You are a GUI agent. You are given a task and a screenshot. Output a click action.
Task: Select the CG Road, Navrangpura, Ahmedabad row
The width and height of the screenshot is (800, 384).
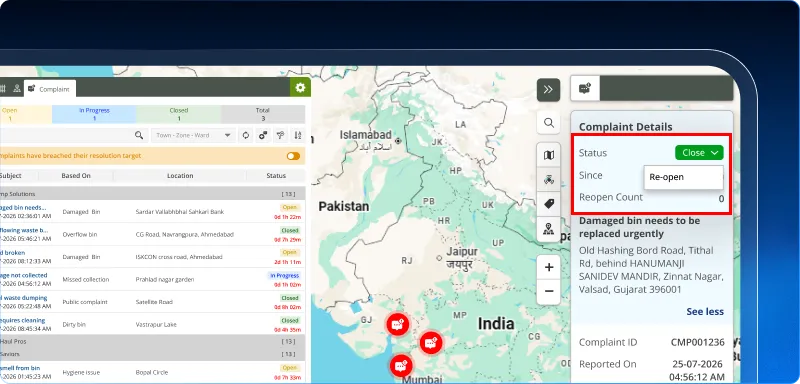point(153,235)
